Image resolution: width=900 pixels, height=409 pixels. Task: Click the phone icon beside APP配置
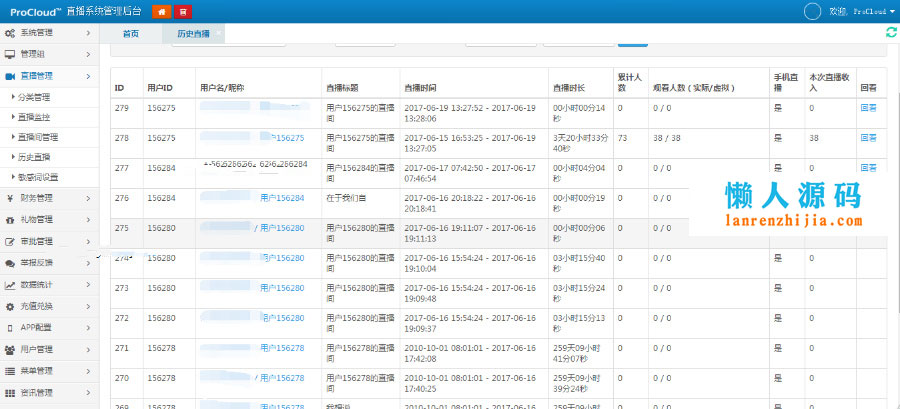pyautogui.click(x=10, y=328)
